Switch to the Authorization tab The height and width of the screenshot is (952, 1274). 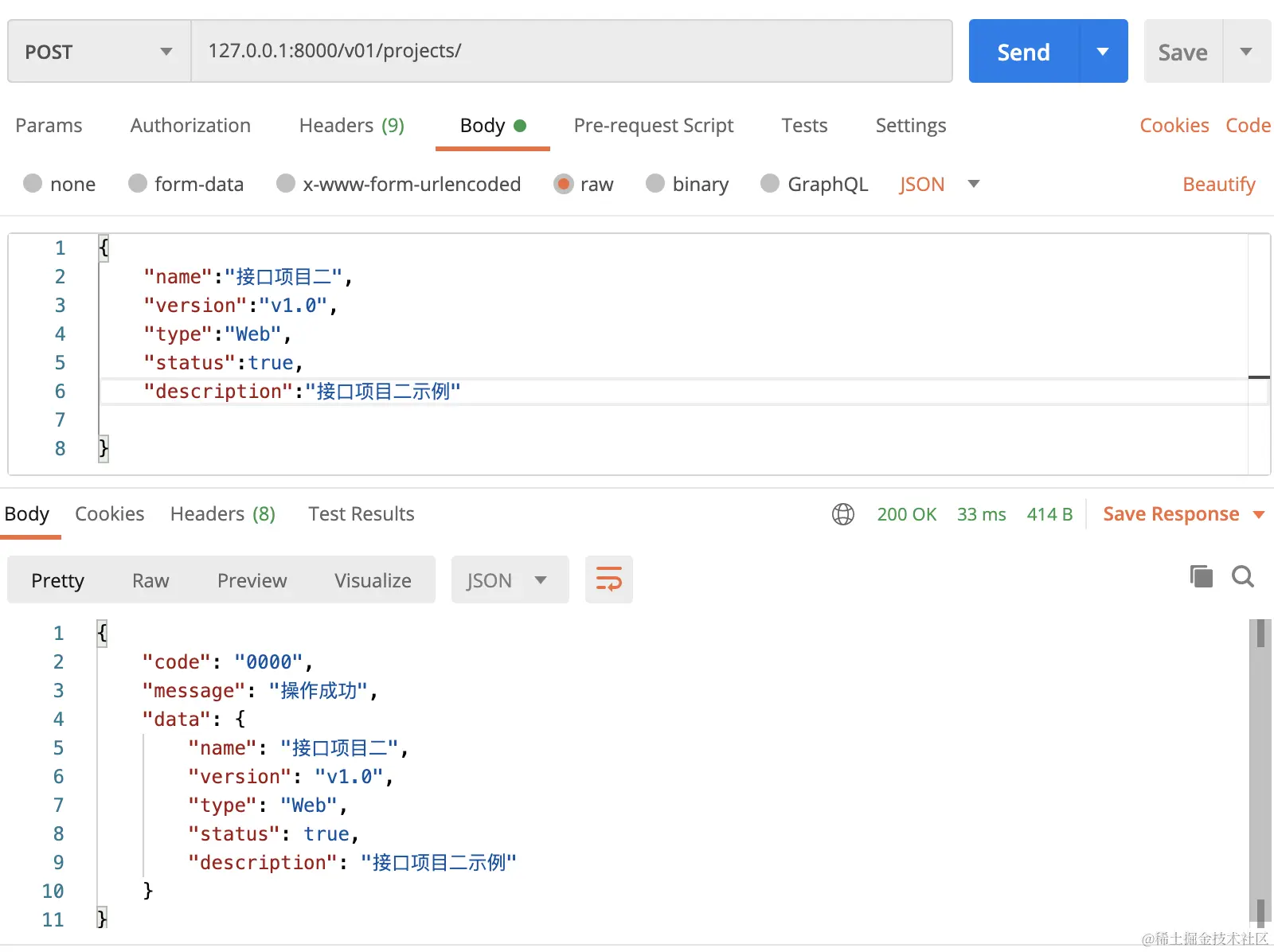click(190, 126)
